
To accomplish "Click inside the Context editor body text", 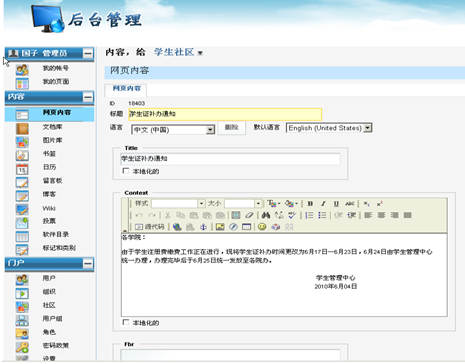I will 284,275.
